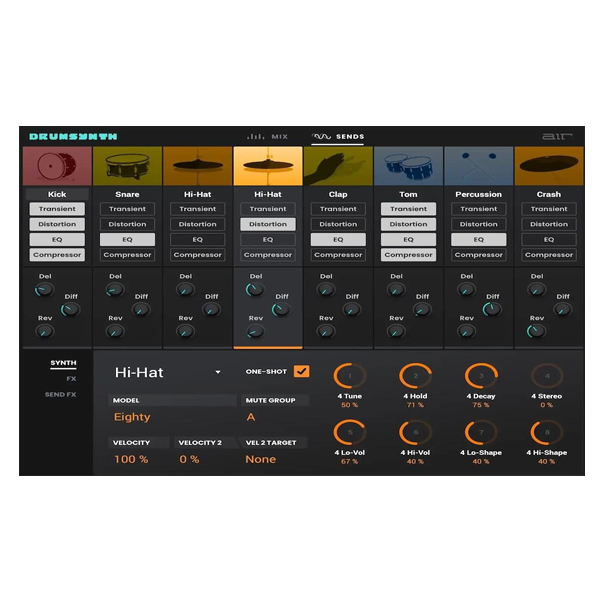Click the Tom Compressor button
This screenshot has height=600, width=600.
[x=408, y=255]
